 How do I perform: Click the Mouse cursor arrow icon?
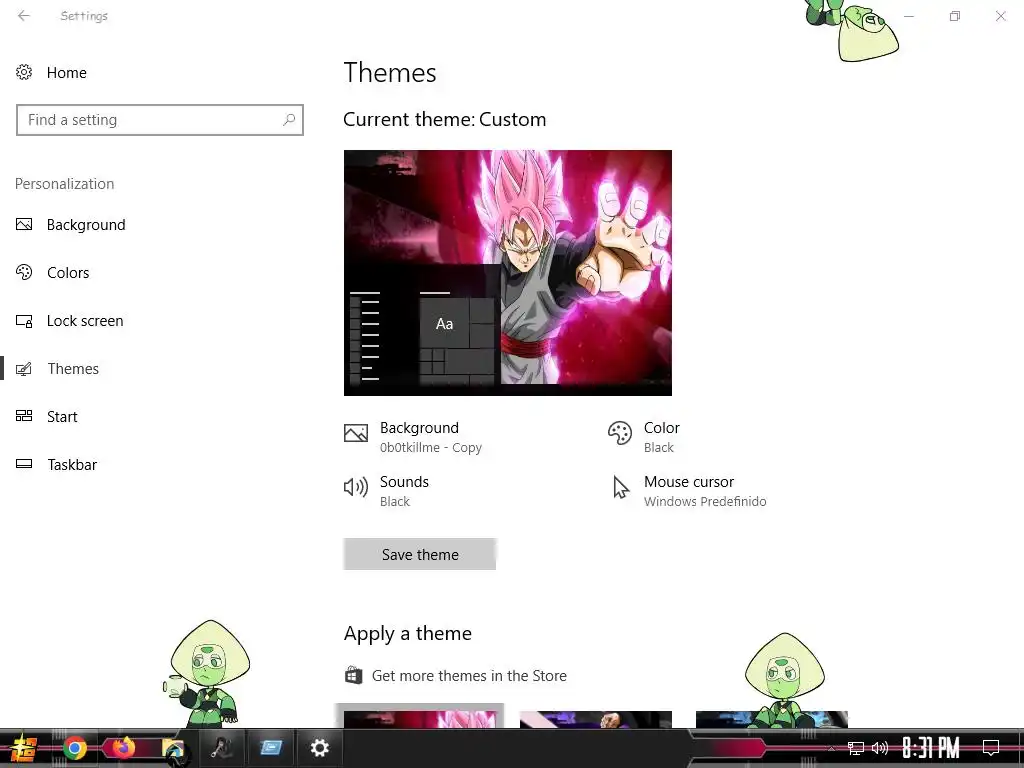621,487
